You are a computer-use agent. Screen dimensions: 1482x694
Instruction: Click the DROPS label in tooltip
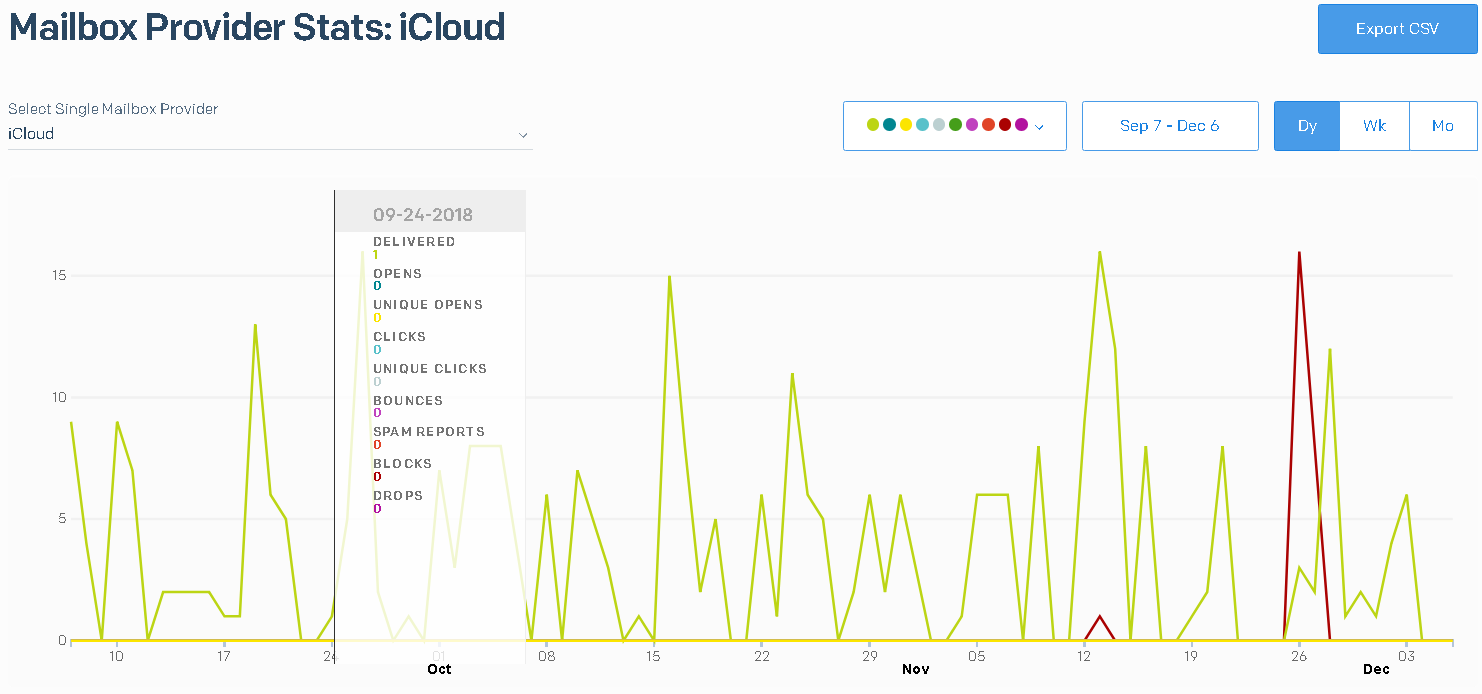(x=398, y=496)
